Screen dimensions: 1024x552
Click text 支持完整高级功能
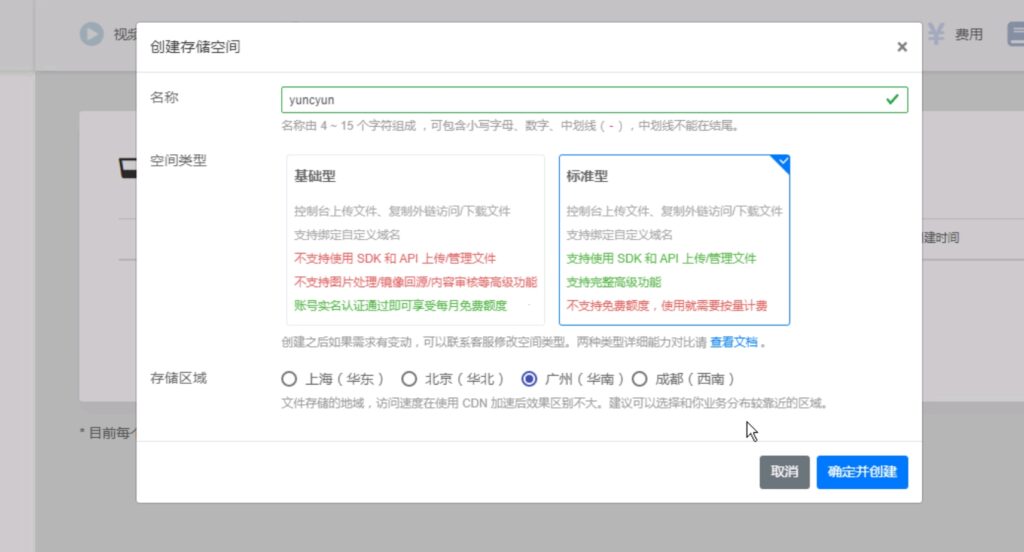[x=613, y=282]
